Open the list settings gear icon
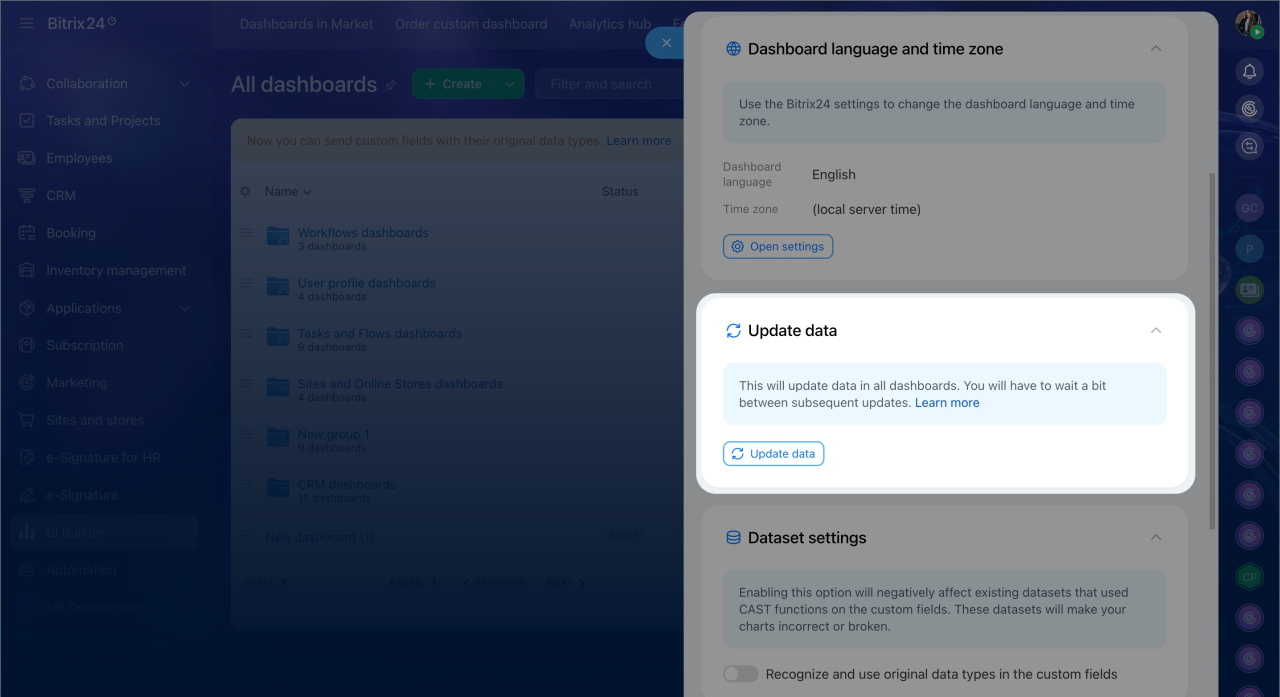 pyautogui.click(x=245, y=191)
